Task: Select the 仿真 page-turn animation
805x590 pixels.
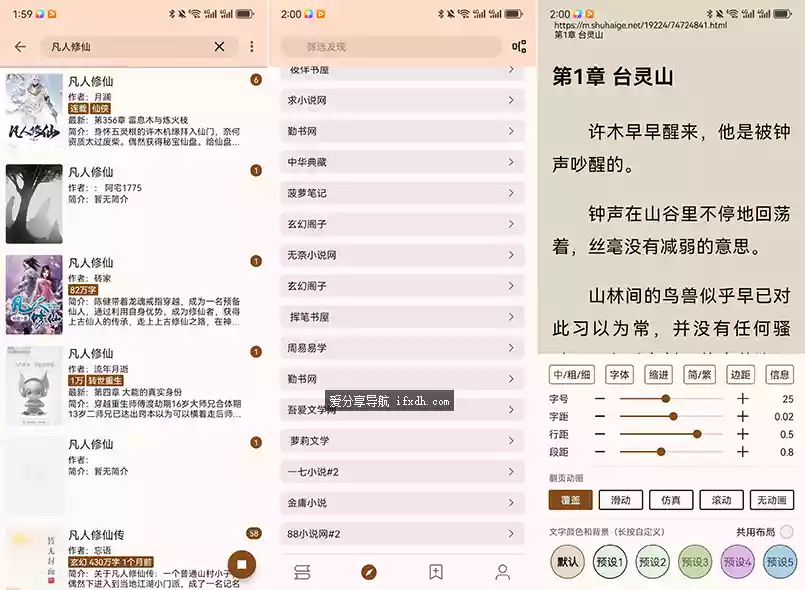Action: [670, 499]
